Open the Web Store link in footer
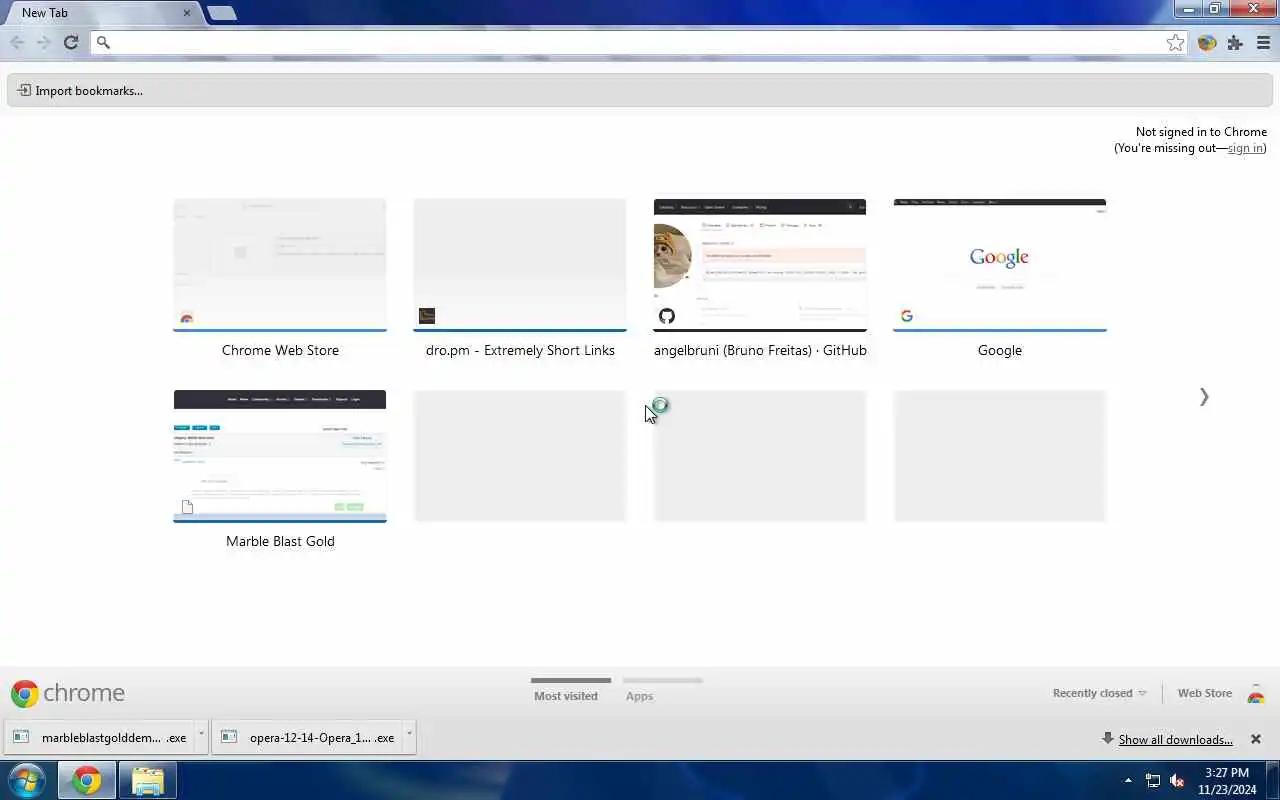This screenshot has width=1280, height=800. click(x=1205, y=693)
